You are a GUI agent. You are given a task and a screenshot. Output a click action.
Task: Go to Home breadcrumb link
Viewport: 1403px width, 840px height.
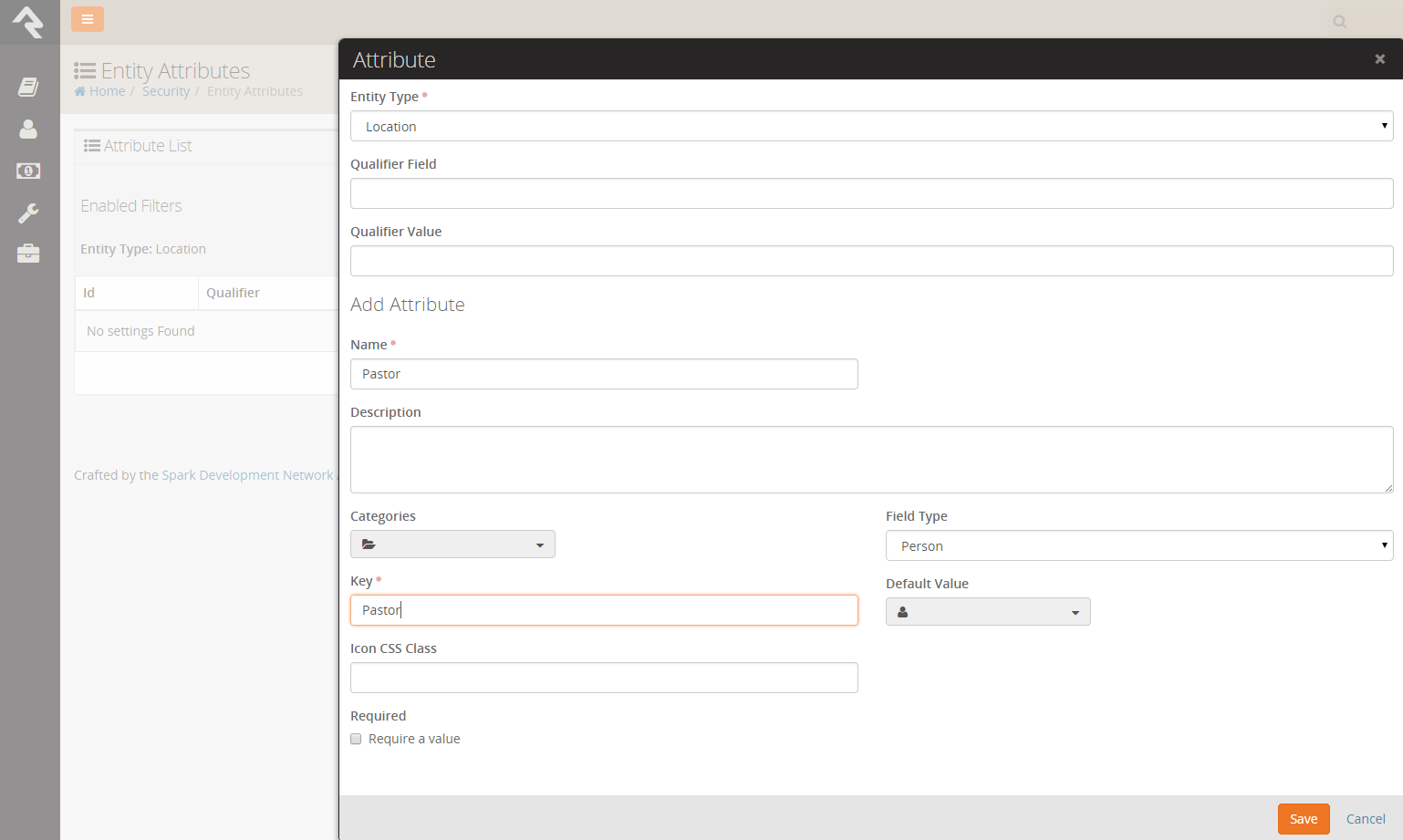point(107,91)
